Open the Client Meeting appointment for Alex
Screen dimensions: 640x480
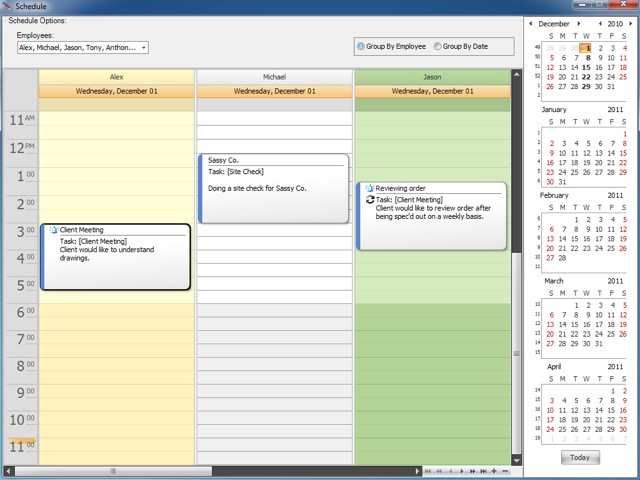[x=115, y=257]
